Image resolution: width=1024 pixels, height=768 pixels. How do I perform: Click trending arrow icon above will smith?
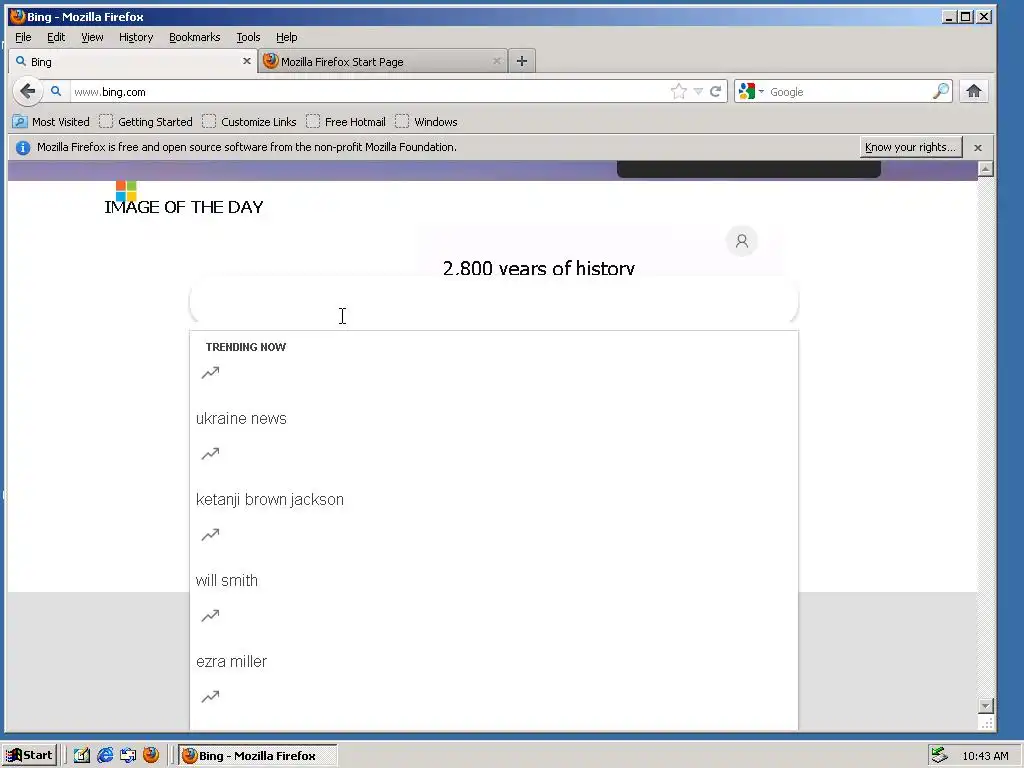pyautogui.click(x=210, y=535)
